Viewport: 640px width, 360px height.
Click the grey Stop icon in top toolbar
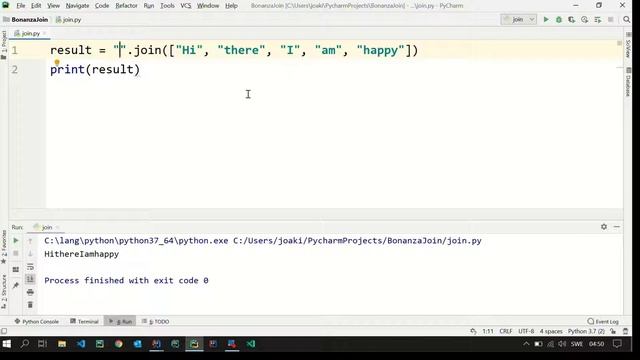[x=611, y=20]
